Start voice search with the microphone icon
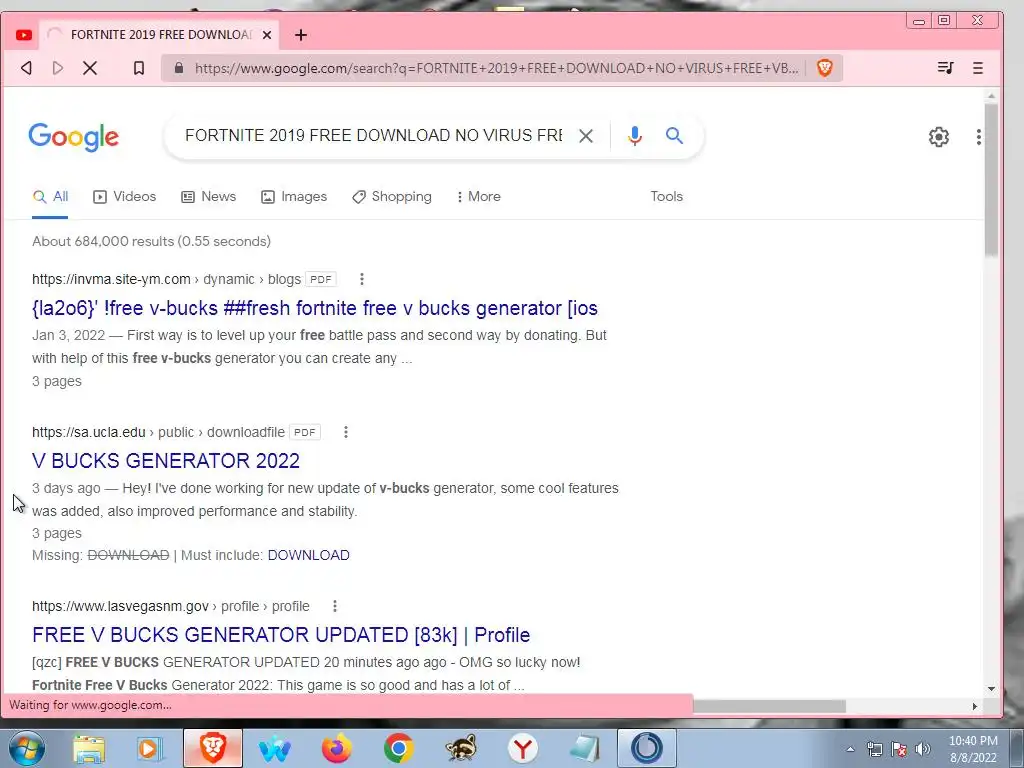1024x768 pixels. pyautogui.click(x=635, y=136)
